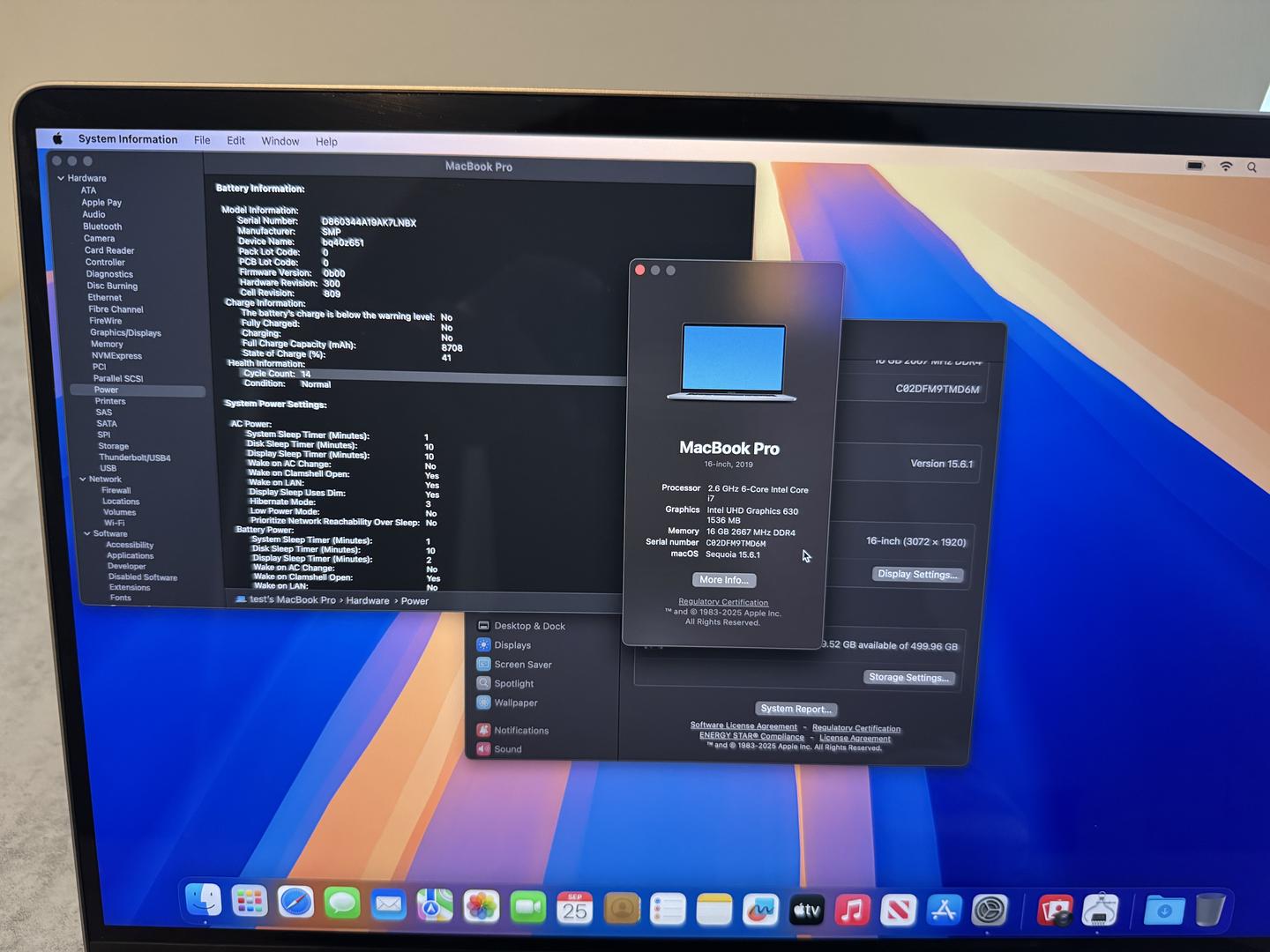This screenshot has width=1270, height=952.
Task: Select Bluetooth under Hardware tree
Action: click(102, 227)
